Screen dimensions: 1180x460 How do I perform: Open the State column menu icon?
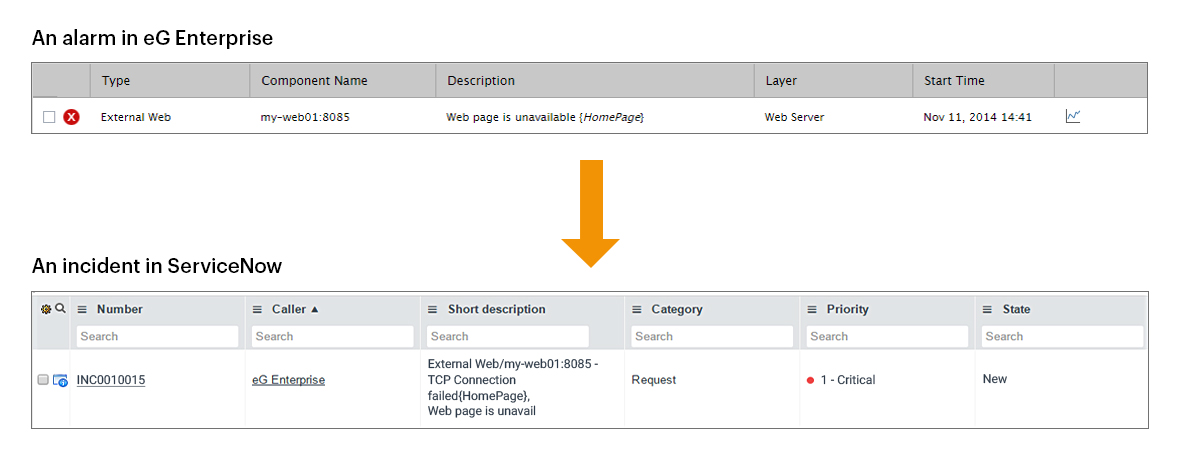point(988,309)
